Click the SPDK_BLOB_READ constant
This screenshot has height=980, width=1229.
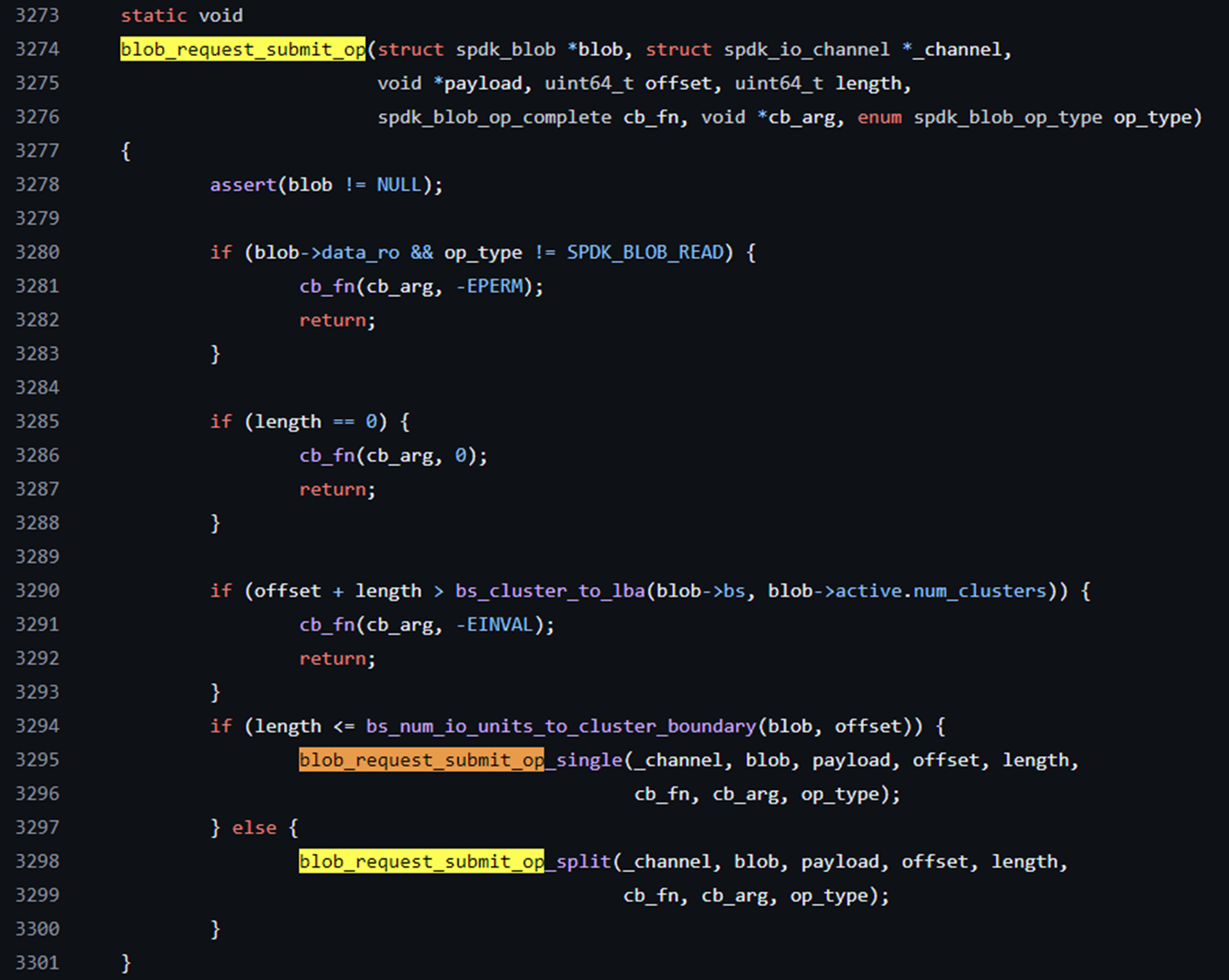click(645, 253)
